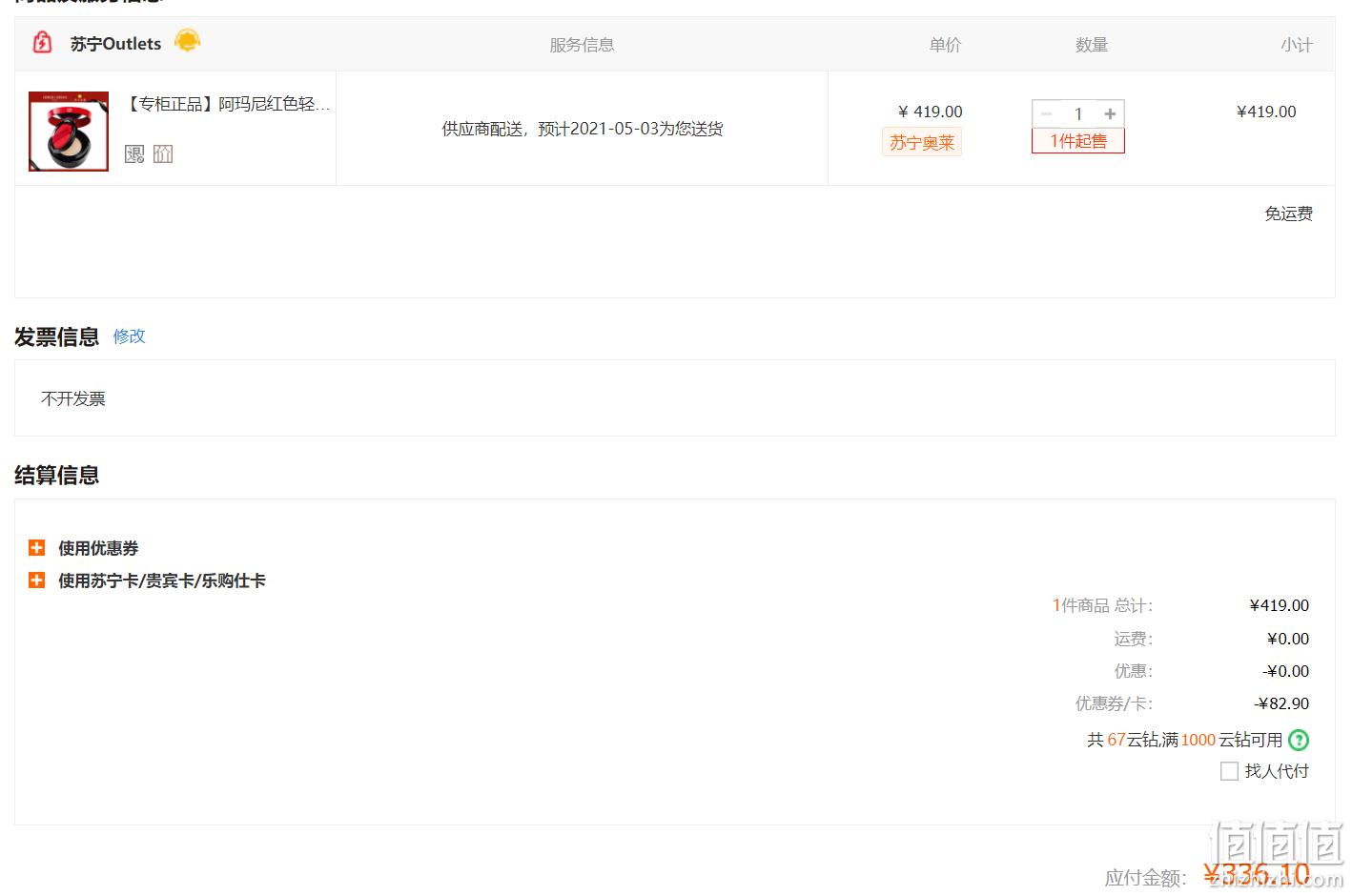This screenshot has height=896, width=1352.
Task: Click the delivery estimate text 预计2021-05-03为您送货
Action: pyautogui.click(x=630, y=129)
